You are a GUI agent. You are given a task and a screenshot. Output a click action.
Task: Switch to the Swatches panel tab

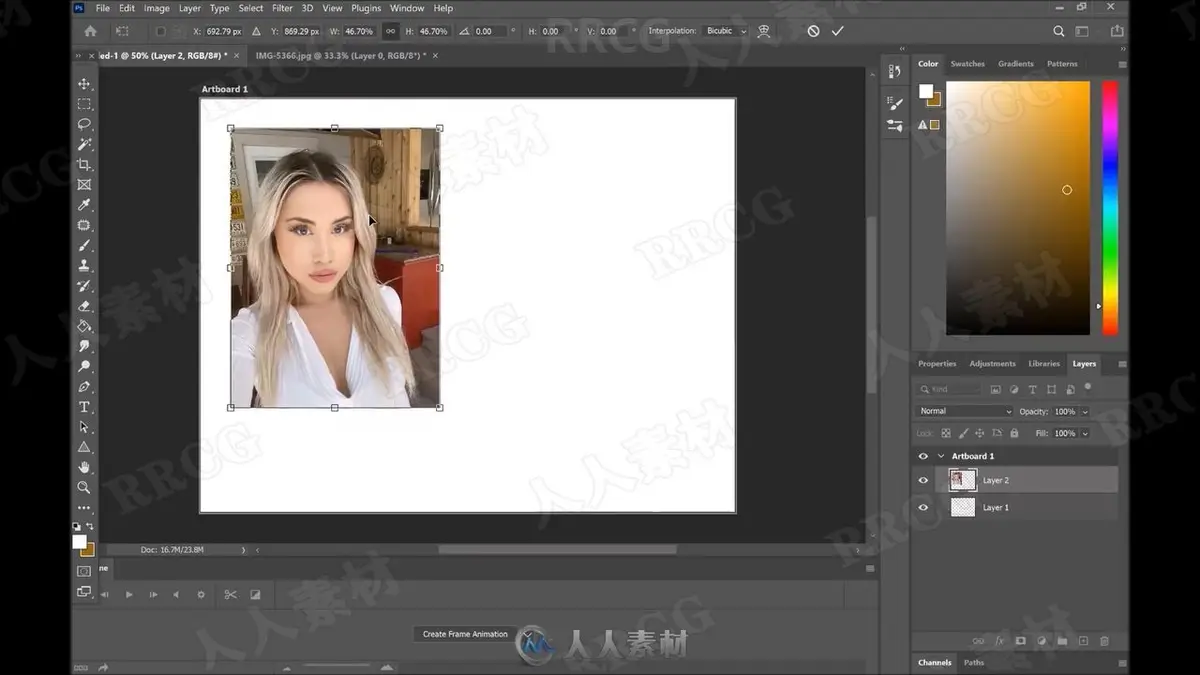coord(967,64)
